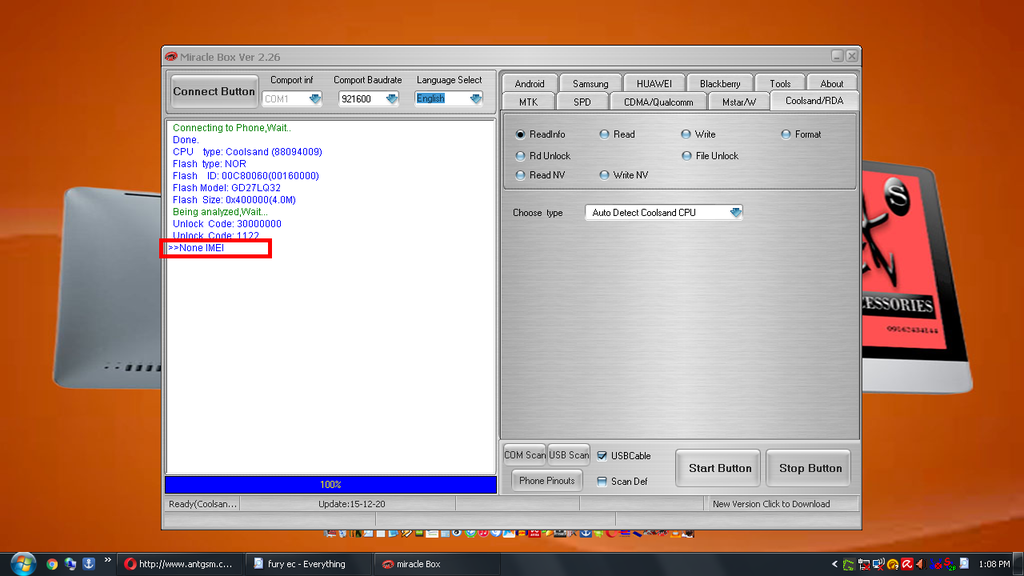Select the Format radio option
Image resolution: width=1024 pixels, height=576 pixels.
pos(786,134)
